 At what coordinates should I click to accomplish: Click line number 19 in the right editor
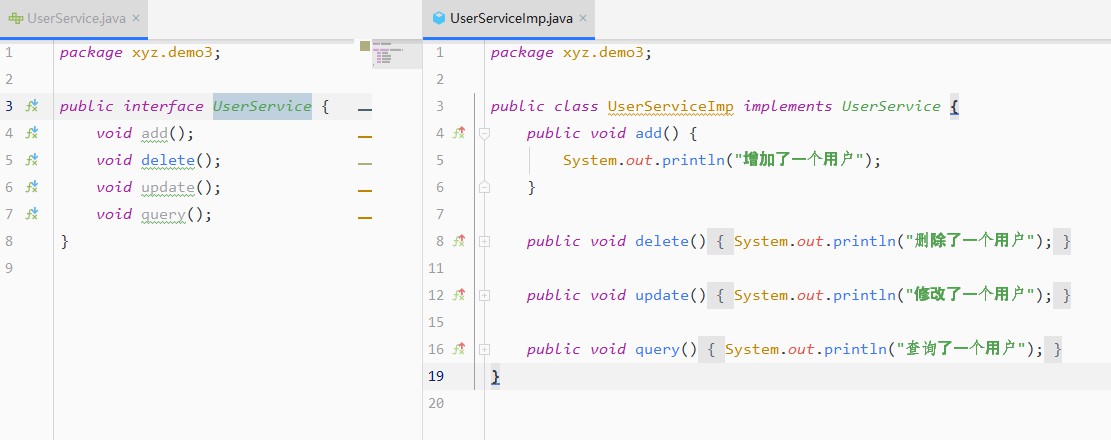(436, 376)
